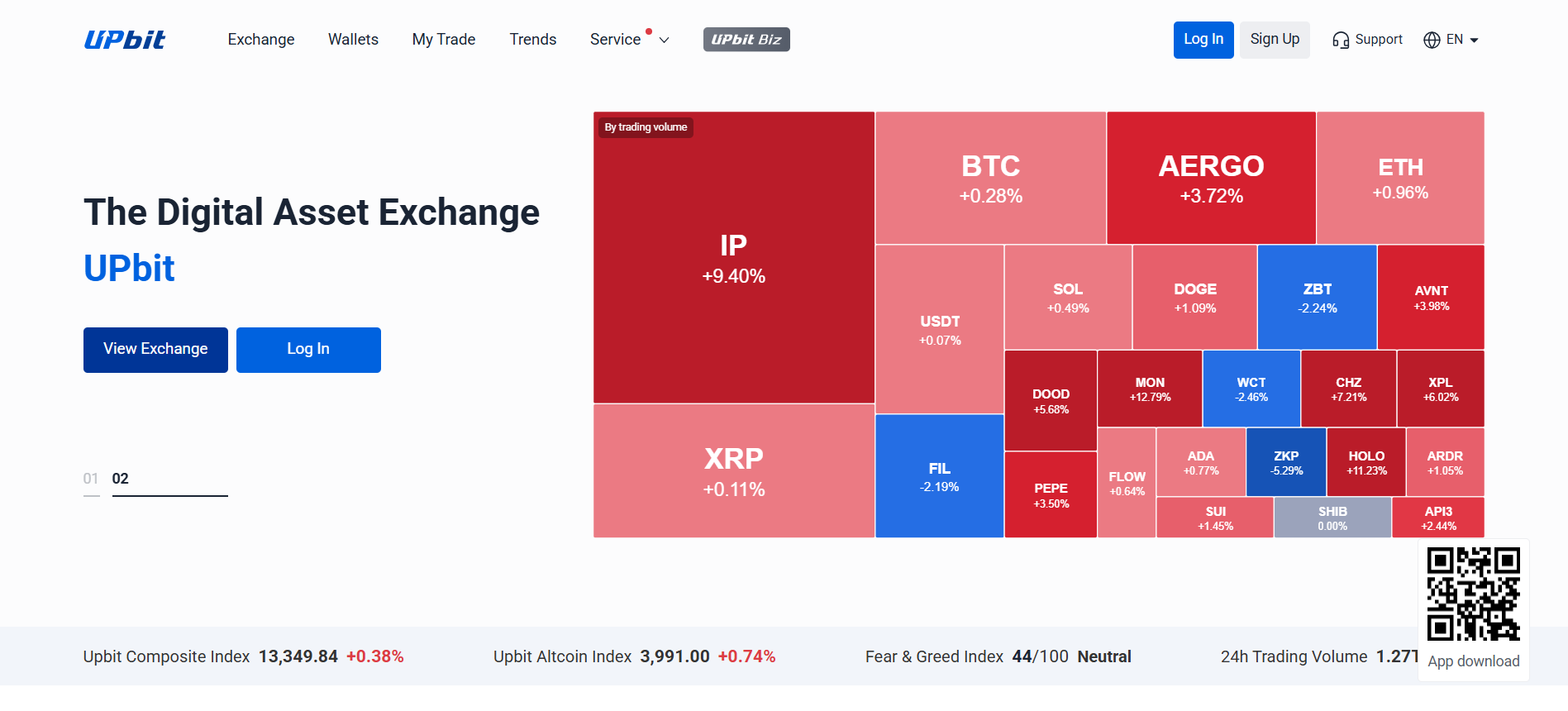
Task: Click the Sign Up button
Action: (1275, 39)
